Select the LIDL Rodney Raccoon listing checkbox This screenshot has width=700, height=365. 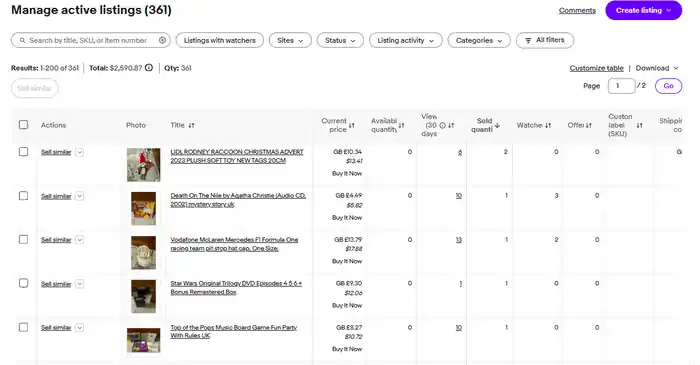point(24,152)
